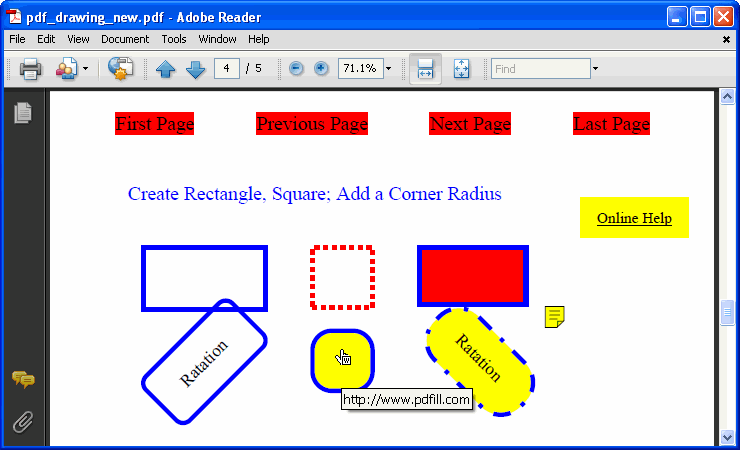Click the Find search box

[541, 69]
